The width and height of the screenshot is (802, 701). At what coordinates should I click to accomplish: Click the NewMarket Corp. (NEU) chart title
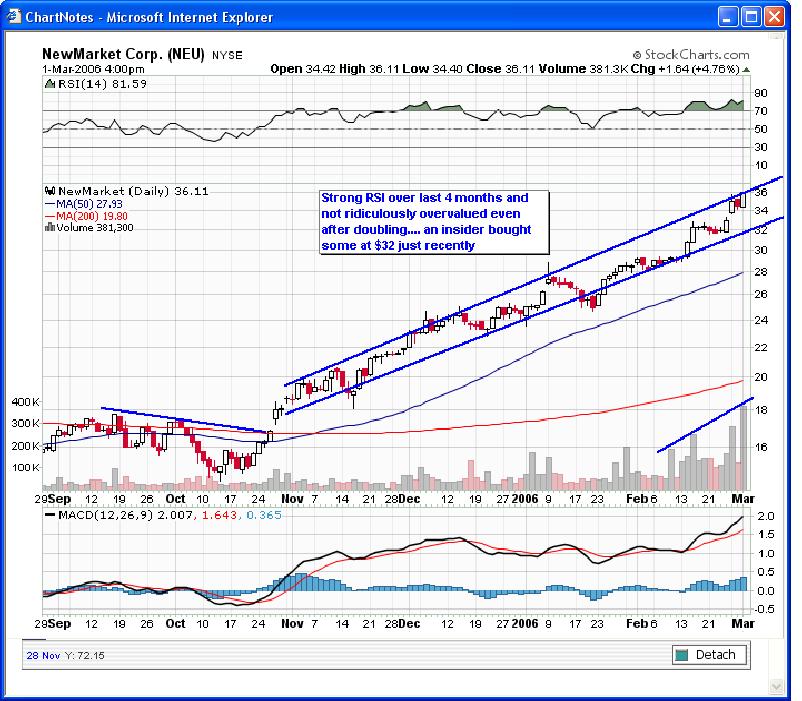pos(123,54)
